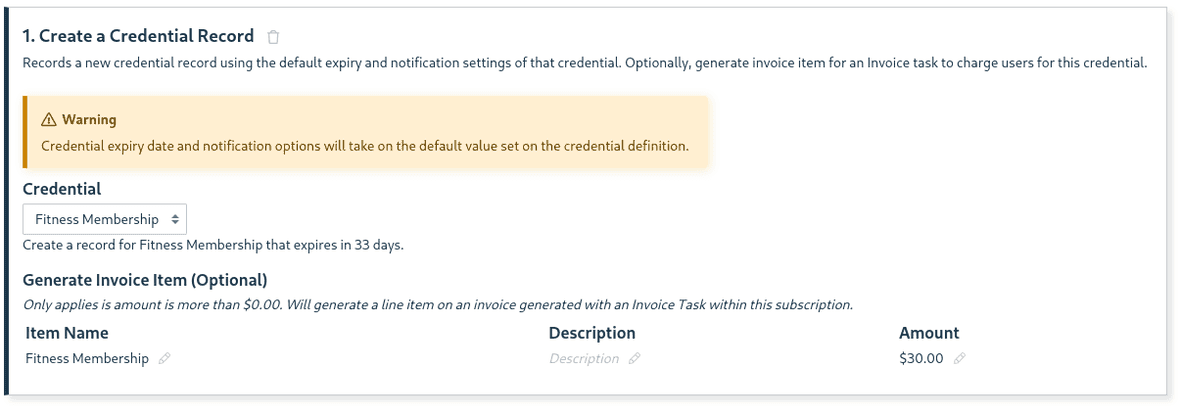1180x406 pixels.
Task: Click the Item Name column header
Action: pos(67,333)
